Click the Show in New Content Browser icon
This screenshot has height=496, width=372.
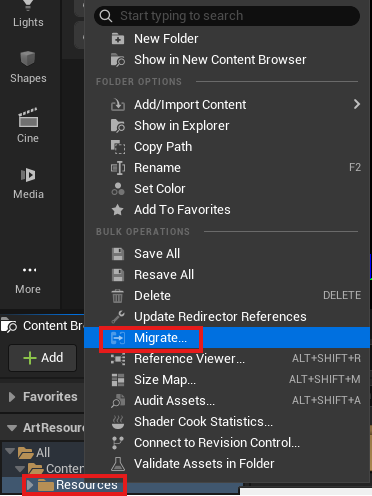coord(118,60)
